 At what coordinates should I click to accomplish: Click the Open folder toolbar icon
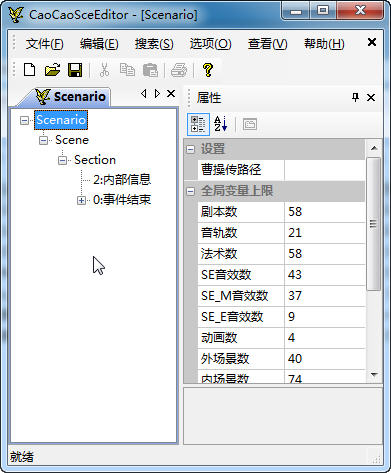tap(52, 70)
